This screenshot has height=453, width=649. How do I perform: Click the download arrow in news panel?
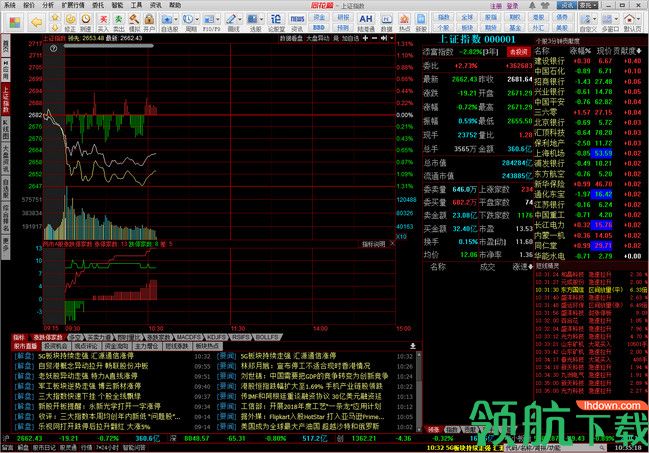point(413,346)
